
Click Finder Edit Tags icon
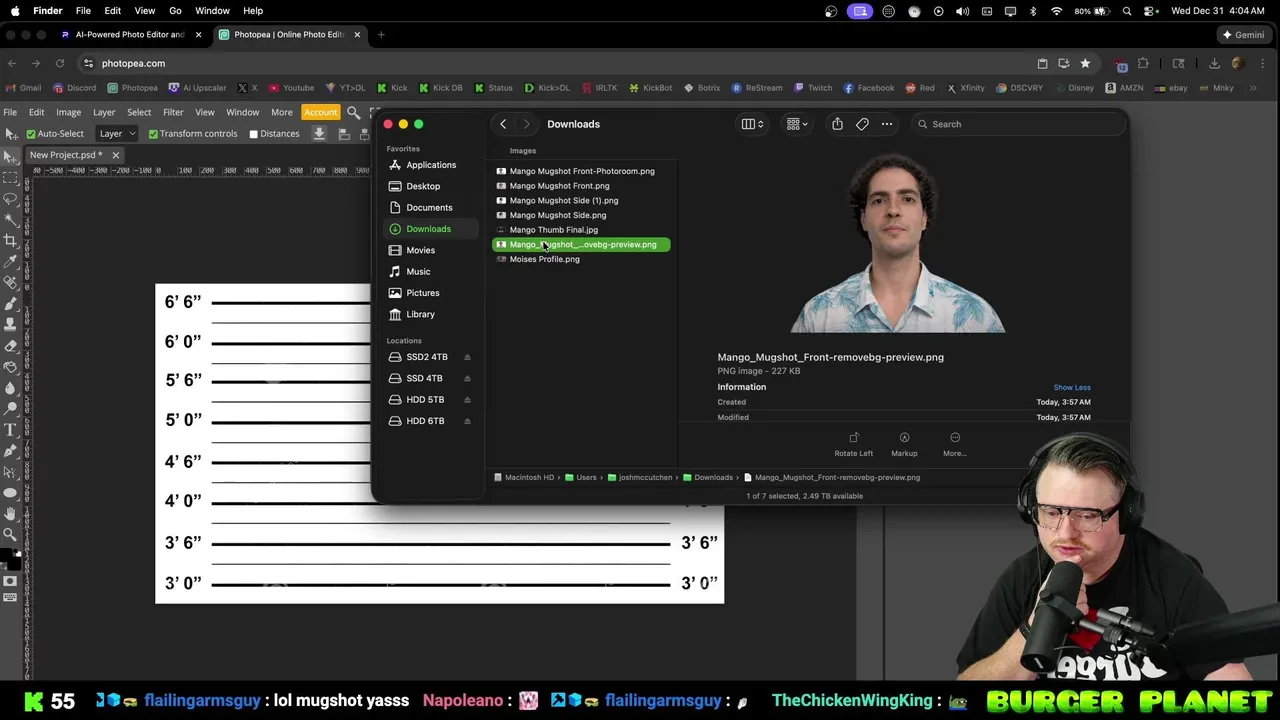862,124
